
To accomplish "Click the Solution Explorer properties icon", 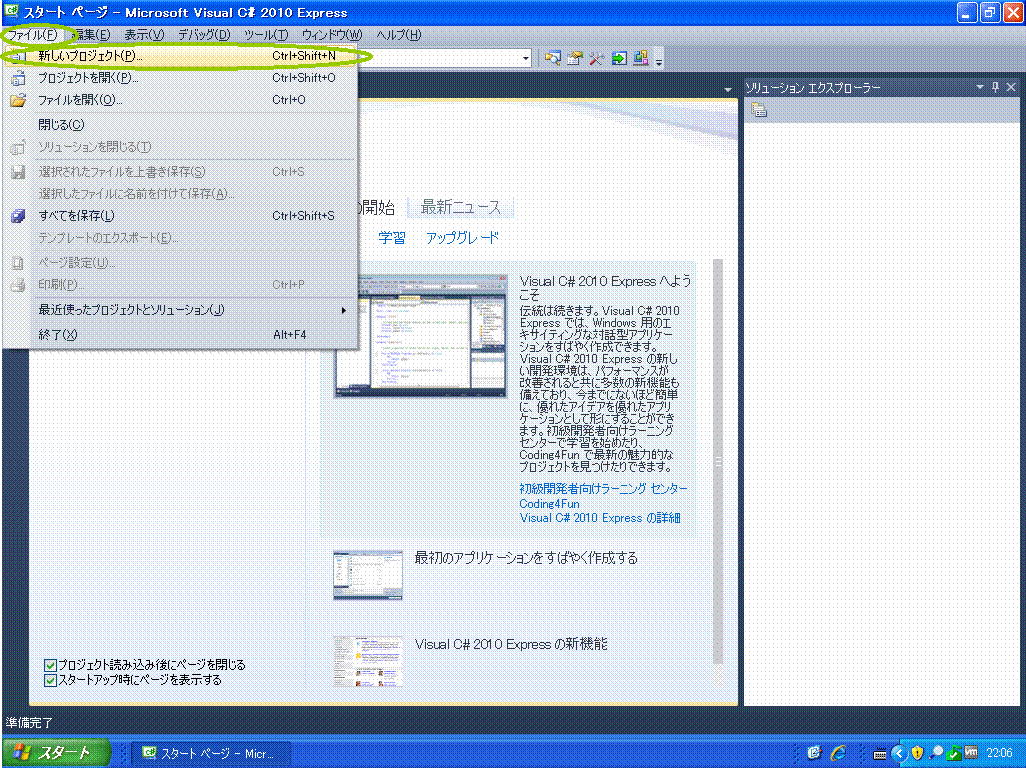I will [x=759, y=111].
